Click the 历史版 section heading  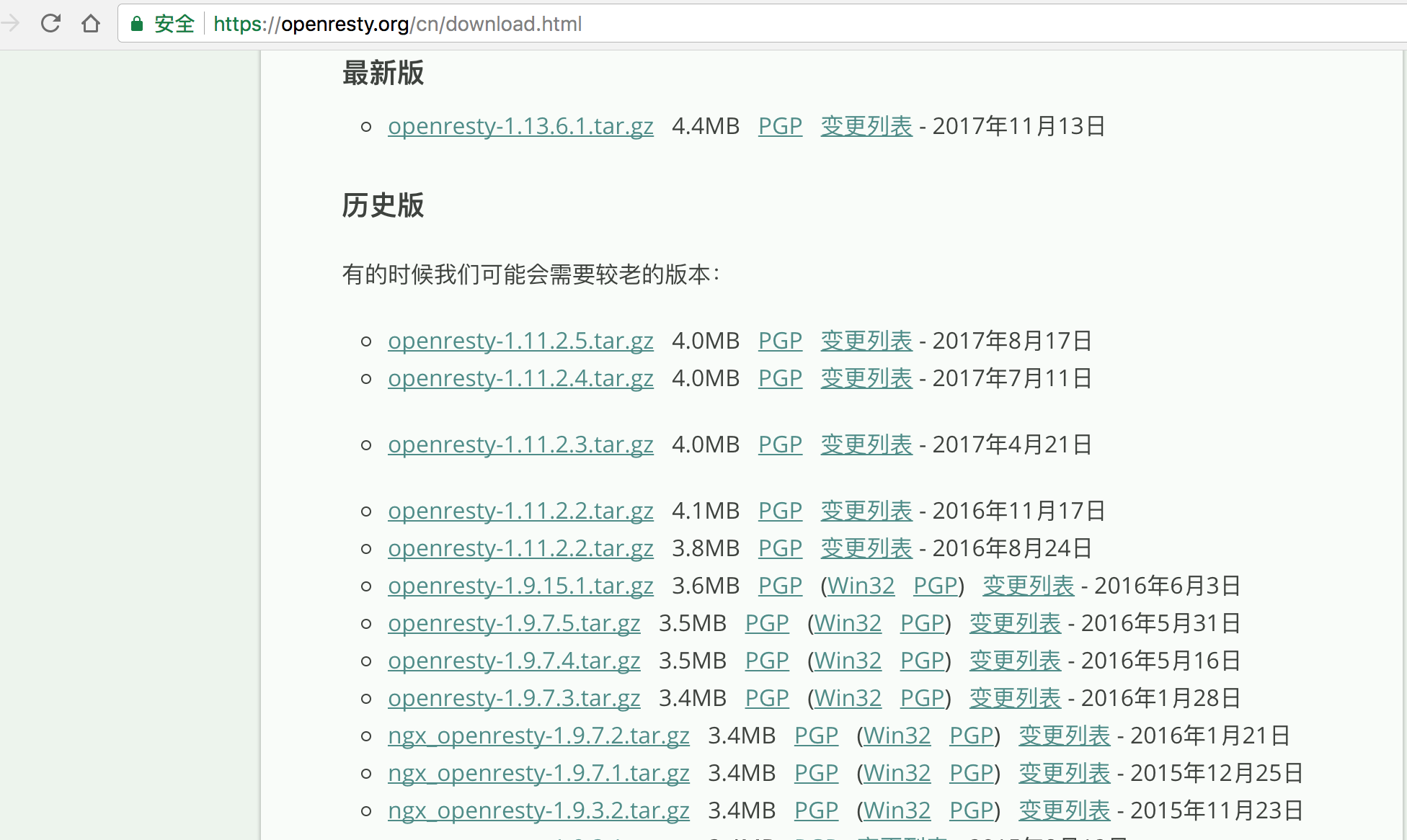pyautogui.click(x=383, y=205)
